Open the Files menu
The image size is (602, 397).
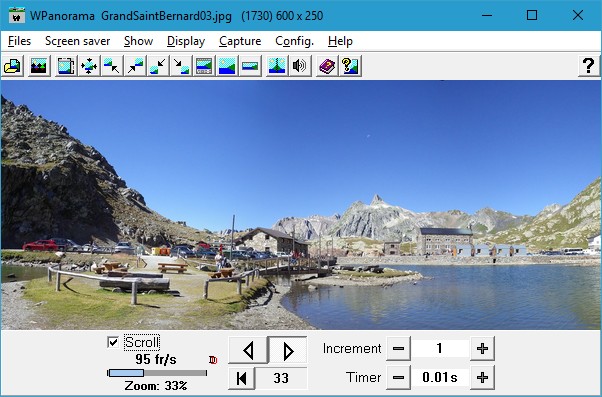[19, 41]
